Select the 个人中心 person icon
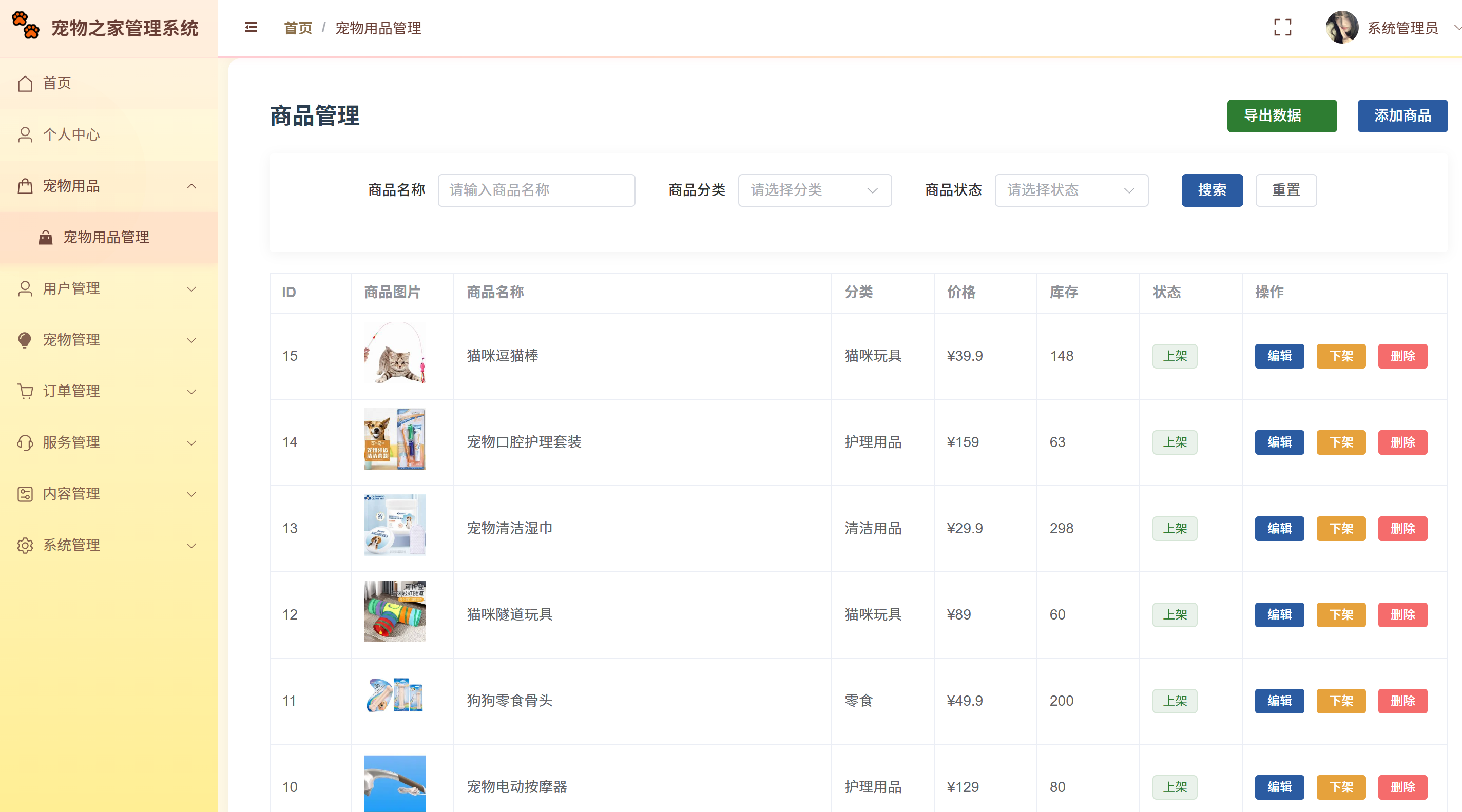The image size is (1462, 812). [25, 134]
